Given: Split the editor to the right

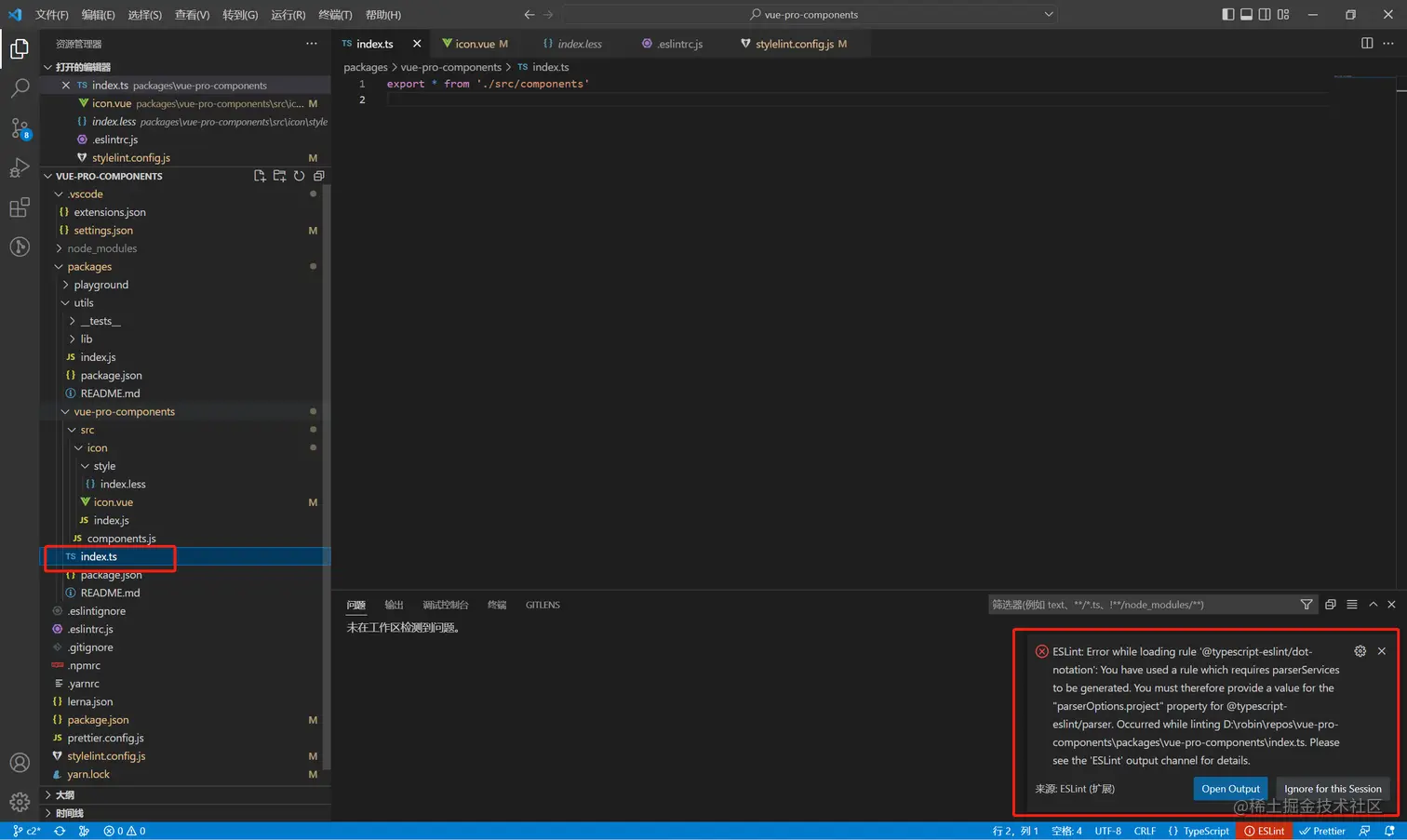Looking at the screenshot, I should point(1367,43).
